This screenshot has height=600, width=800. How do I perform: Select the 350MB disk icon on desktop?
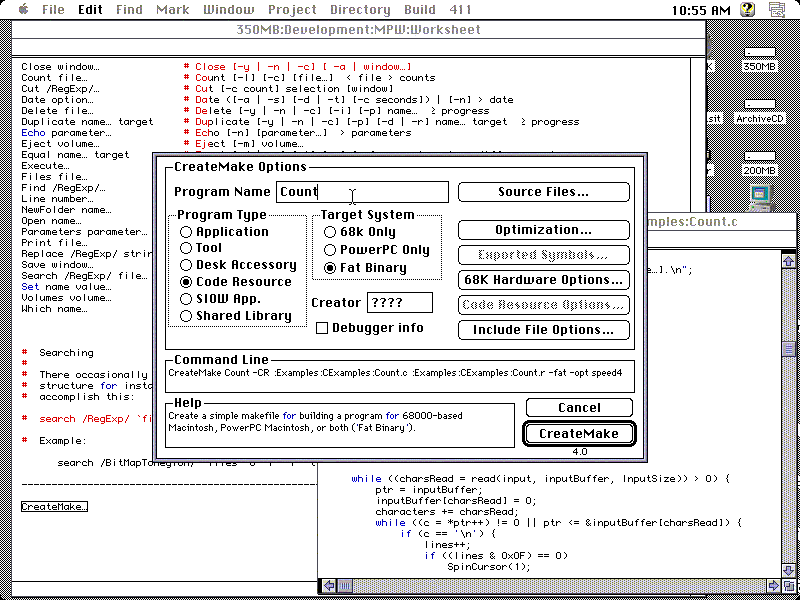coord(758,55)
